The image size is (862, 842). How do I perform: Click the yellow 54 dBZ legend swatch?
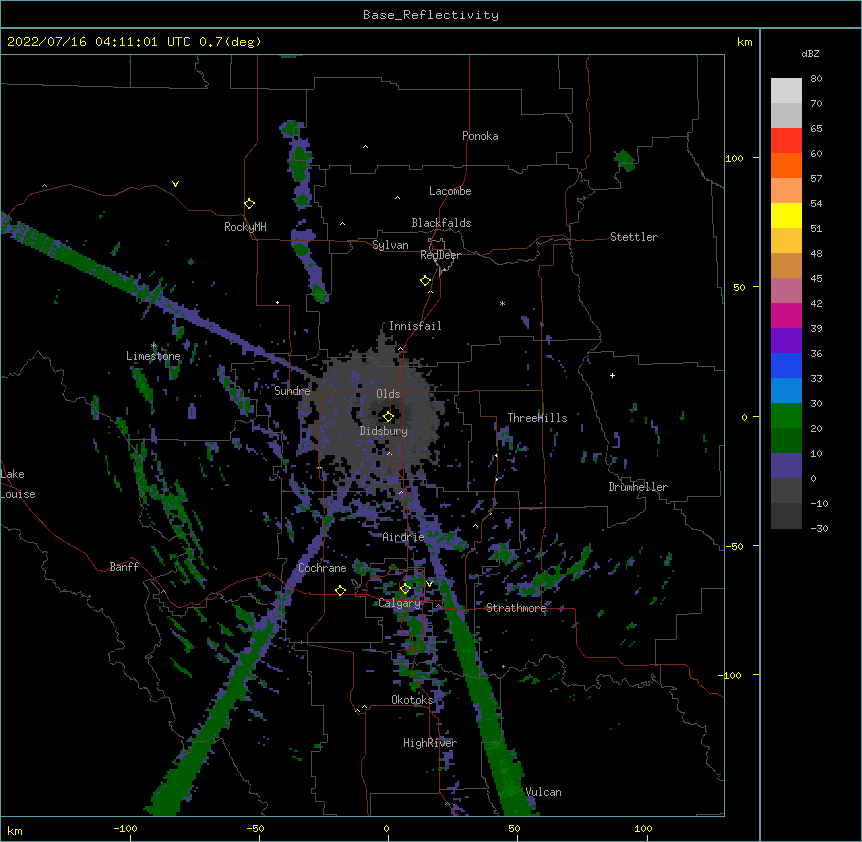coord(786,215)
